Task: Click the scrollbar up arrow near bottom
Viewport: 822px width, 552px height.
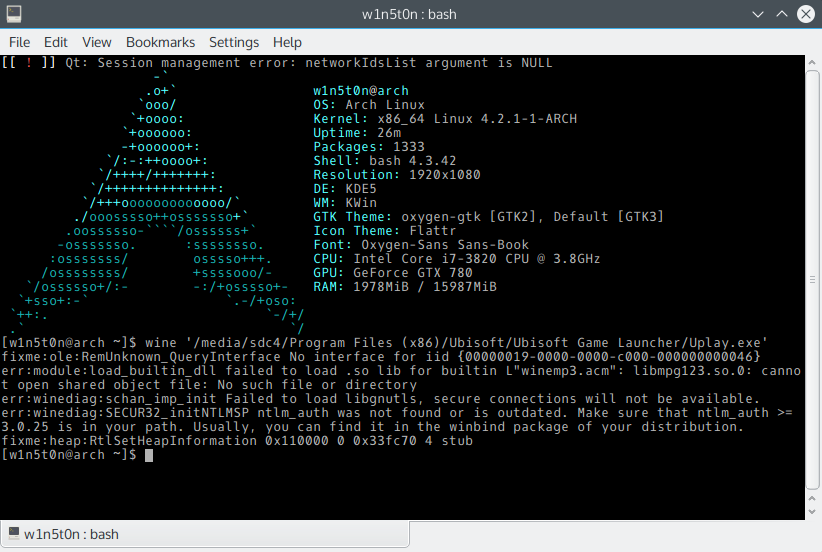Action: coord(812,499)
